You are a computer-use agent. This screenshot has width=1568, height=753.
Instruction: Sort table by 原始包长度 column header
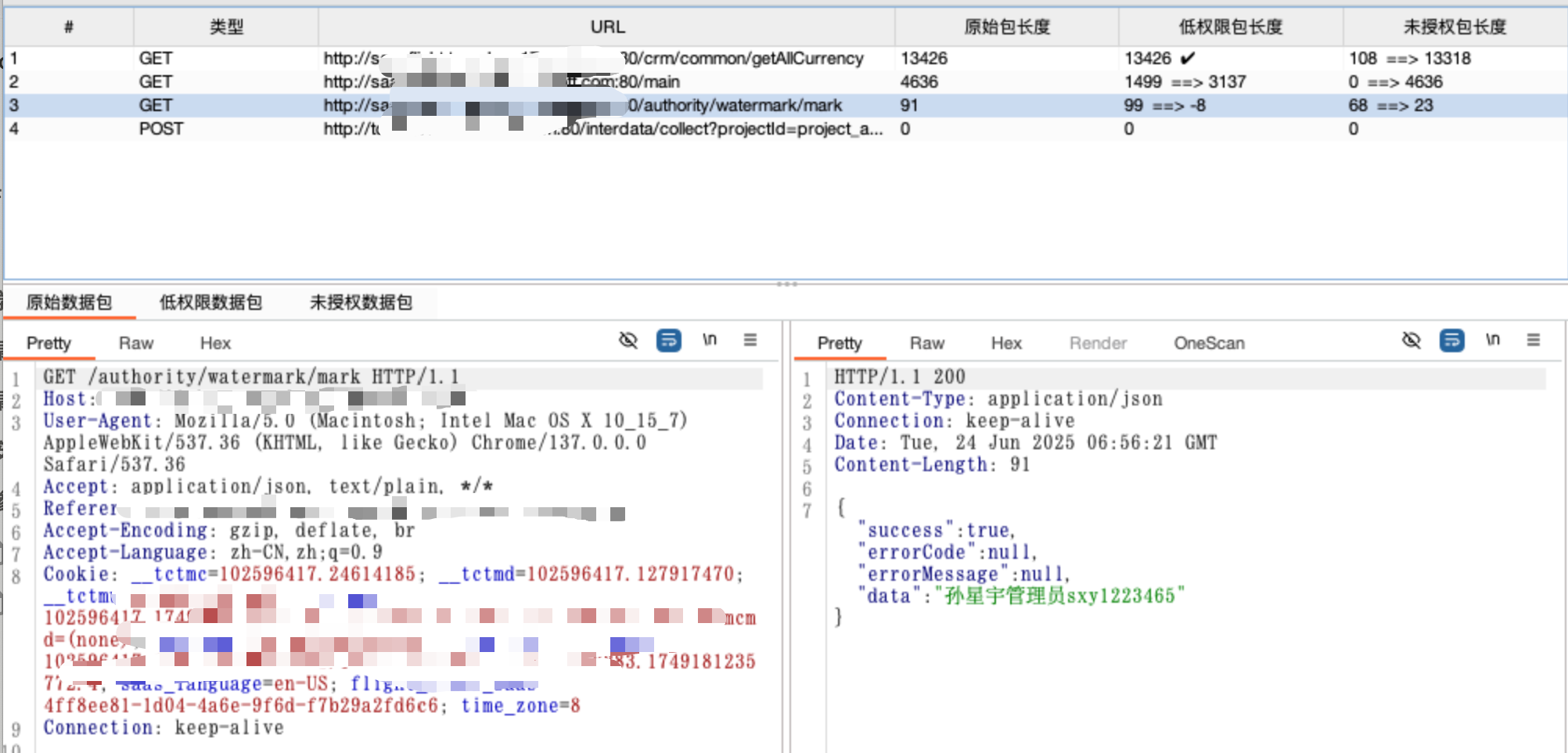pyautogui.click(x=1006, y=27)
